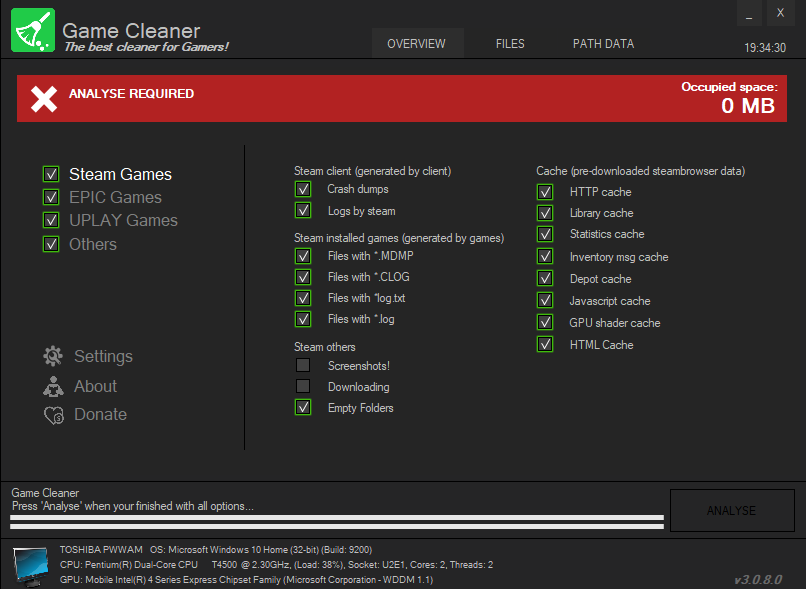806x589 pixels.
Task: Select EPIC Games category label
Action: [115, 197]
